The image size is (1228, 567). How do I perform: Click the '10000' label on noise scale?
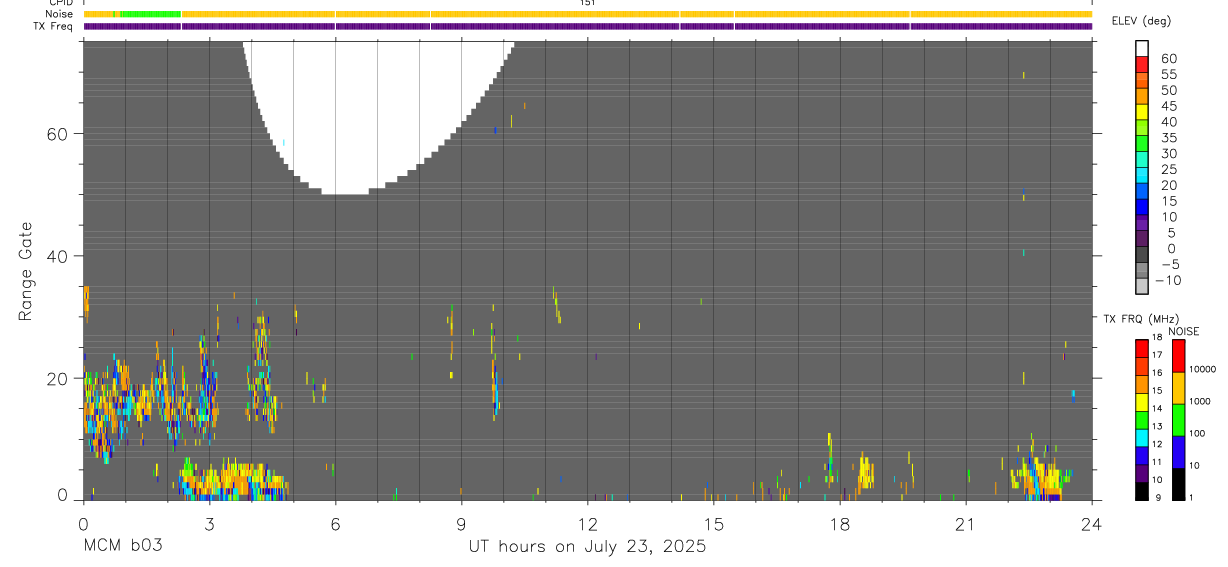pos(1202,369)
